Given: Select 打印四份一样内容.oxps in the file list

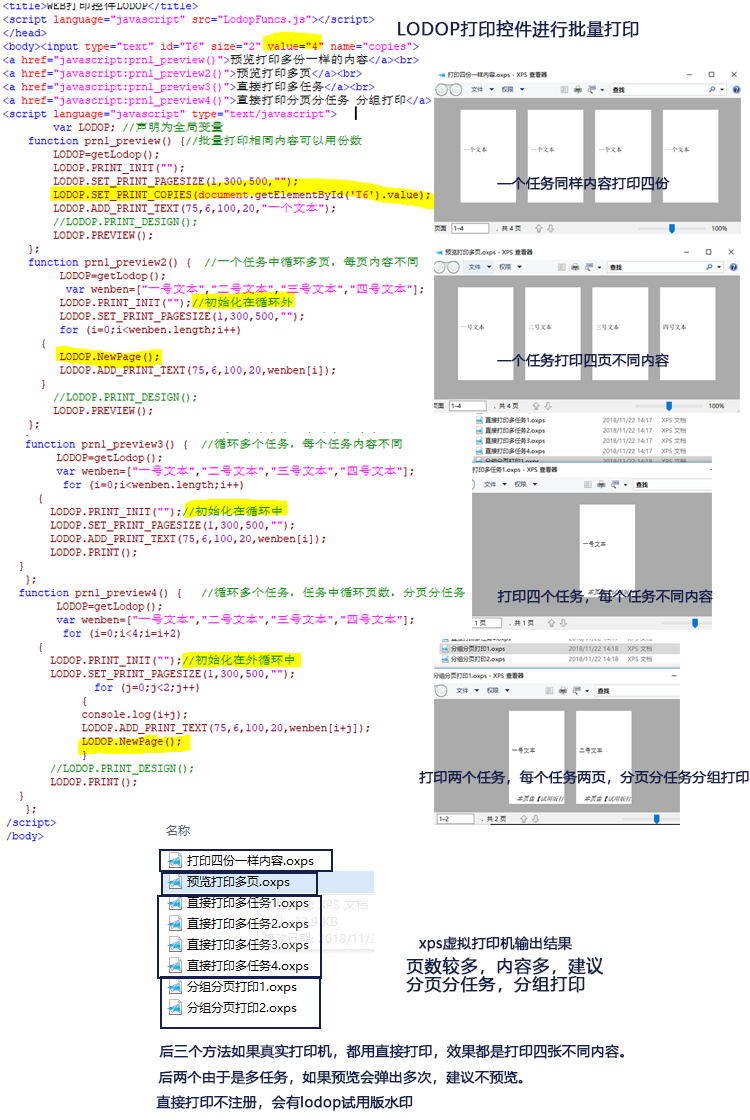Looking at the screenshot, I should (249, 861).
